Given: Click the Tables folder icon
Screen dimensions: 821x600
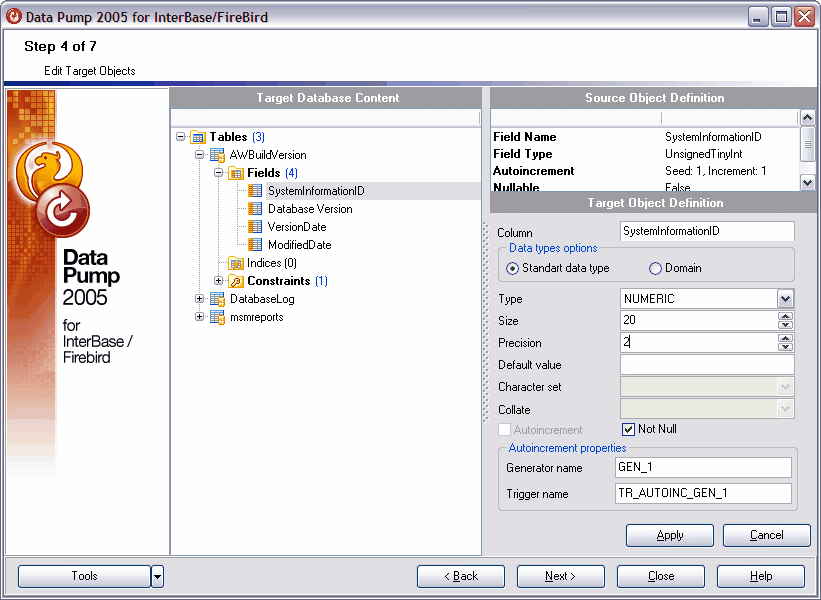Looking at the screenshot, I should 198,137.
